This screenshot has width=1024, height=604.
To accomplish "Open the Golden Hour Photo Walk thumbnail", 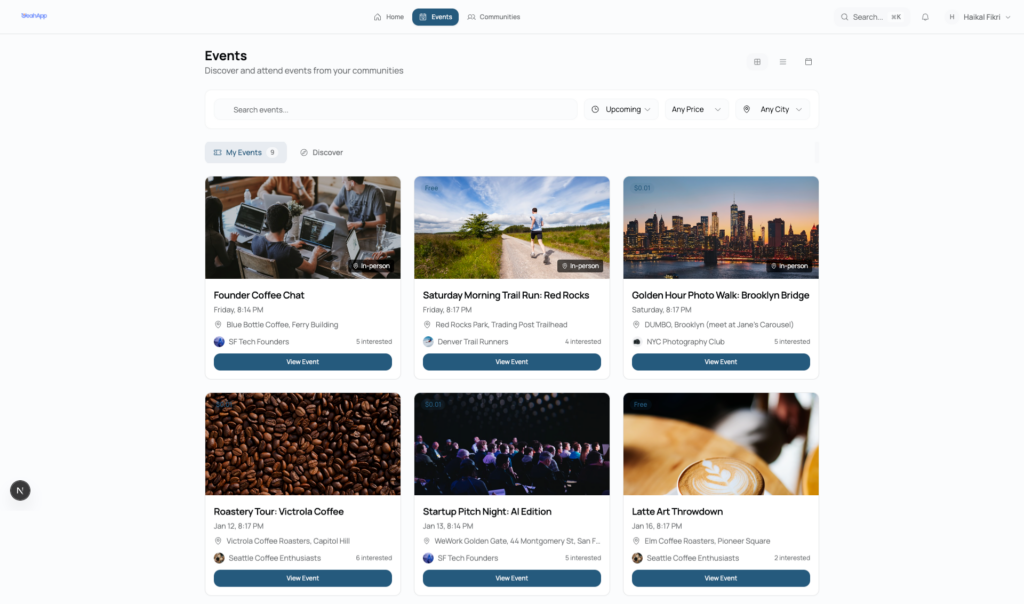I will [720, 227].
